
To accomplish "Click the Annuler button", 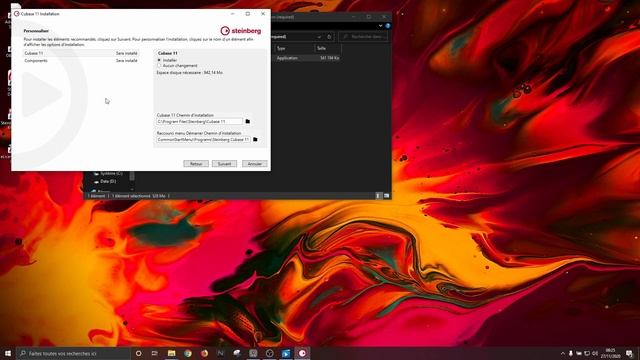I will tap(255, 164).
